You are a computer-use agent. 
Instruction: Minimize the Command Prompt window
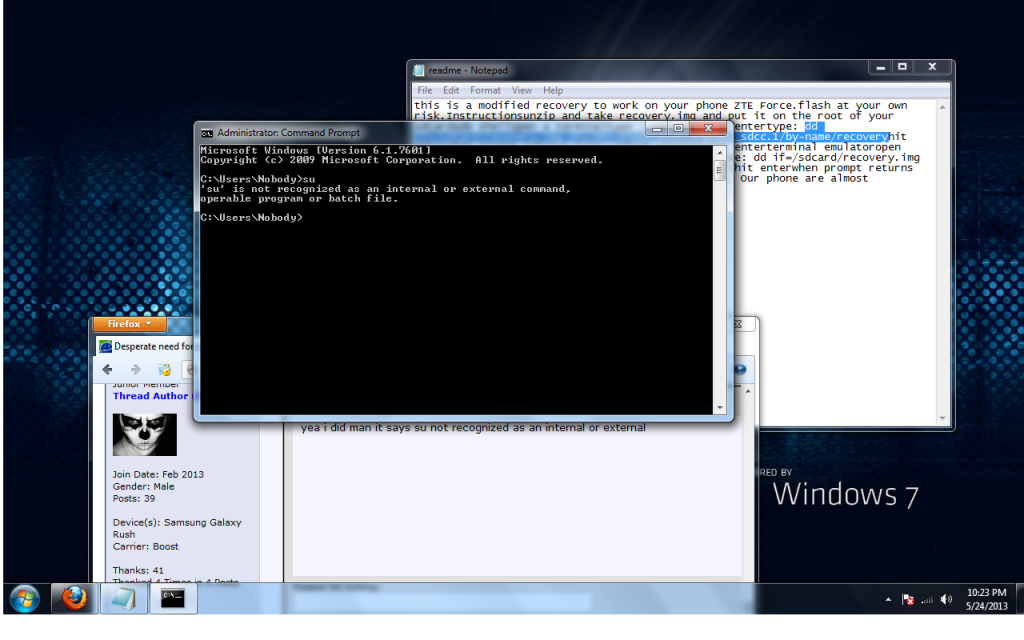coord(657,129)
